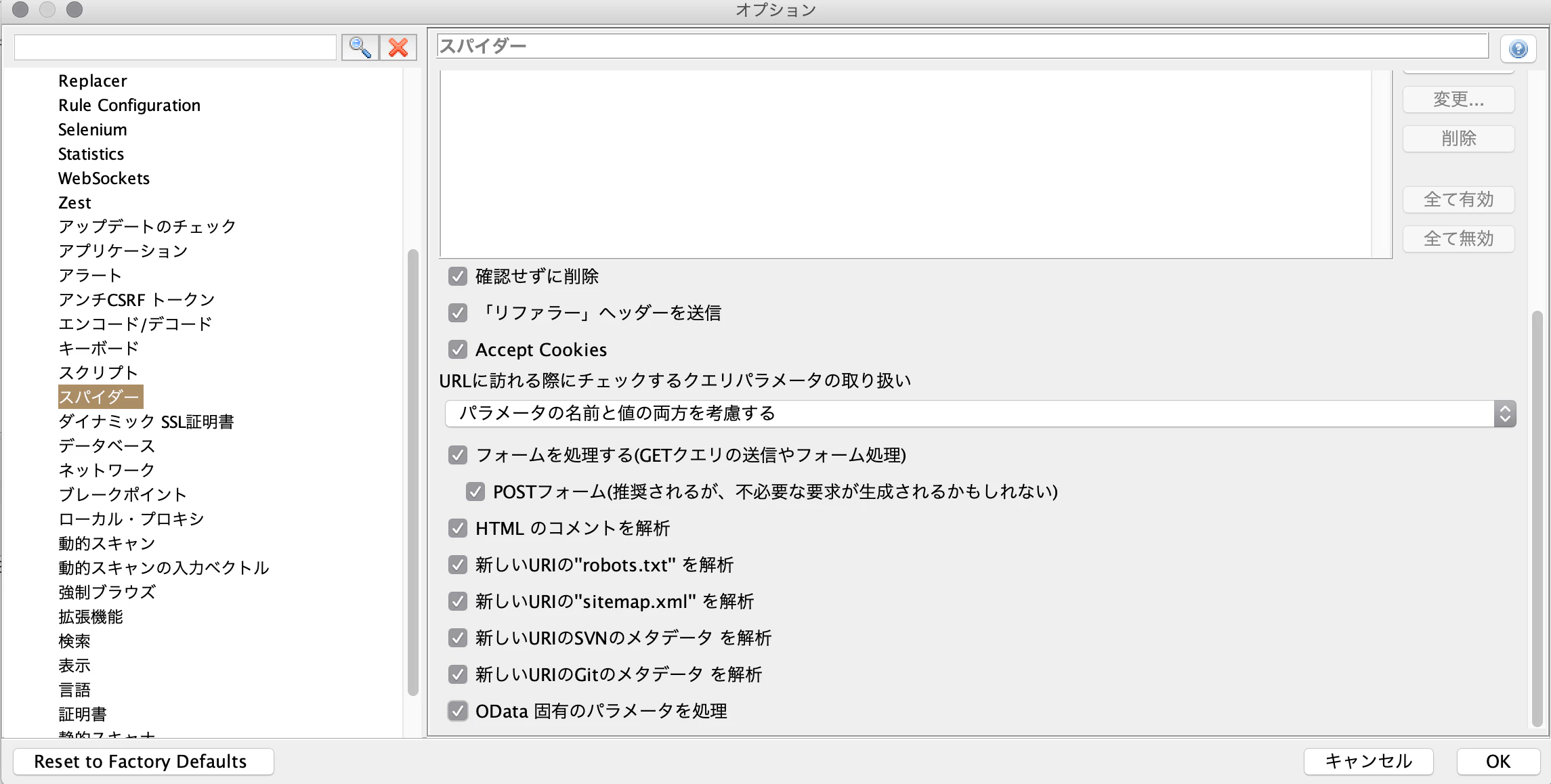
Task: Toggle 「リファラー」ヘッダーを送信 checkbox
Action: point(458,313)
